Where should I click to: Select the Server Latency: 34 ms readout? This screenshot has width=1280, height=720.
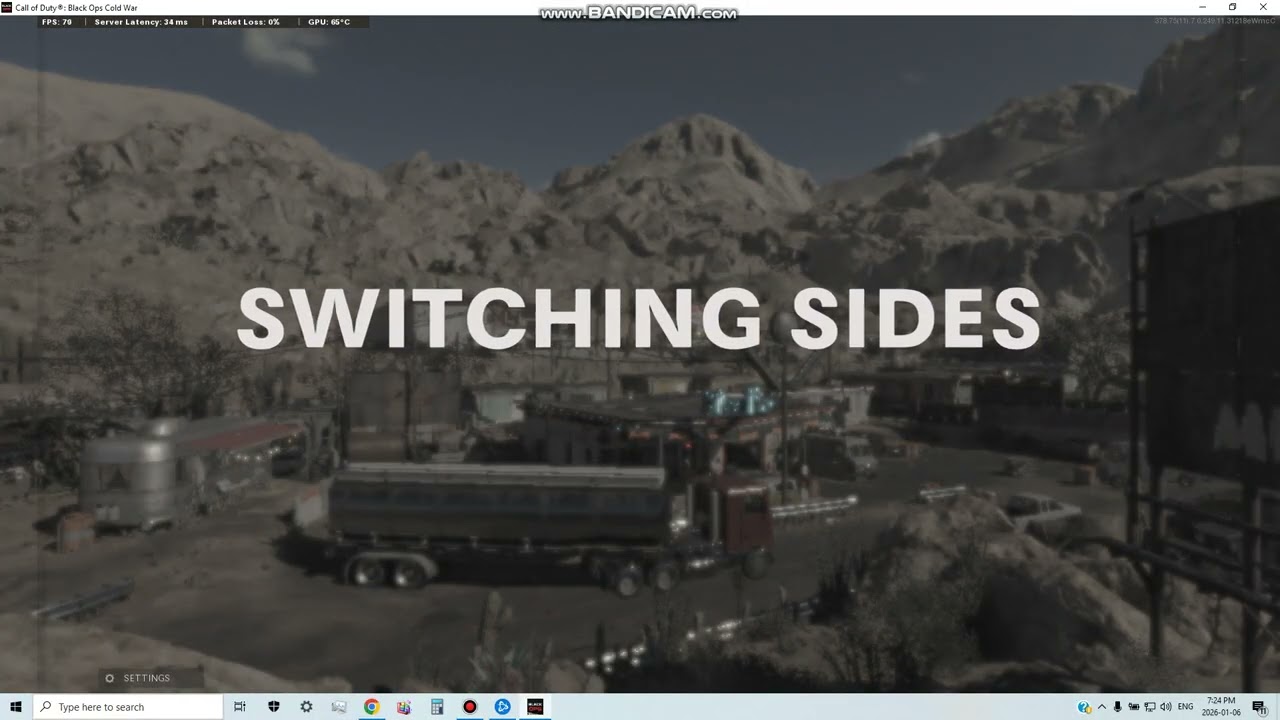pos(141,21)
